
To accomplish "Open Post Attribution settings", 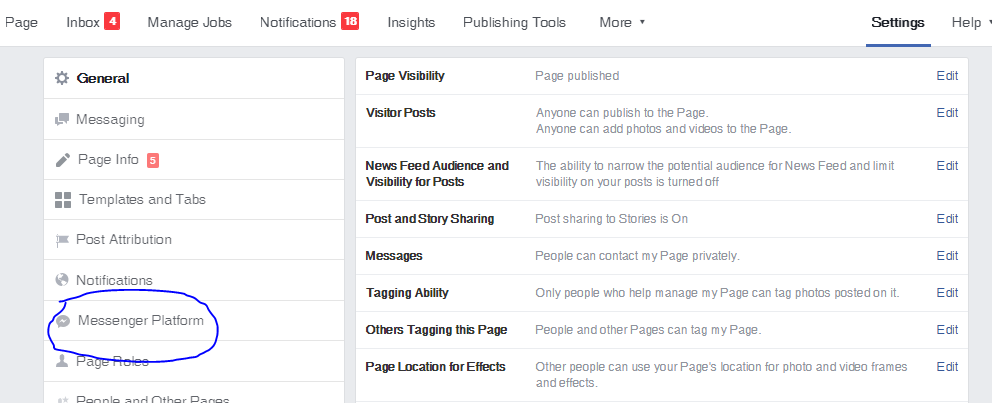I will coord(194,240).
